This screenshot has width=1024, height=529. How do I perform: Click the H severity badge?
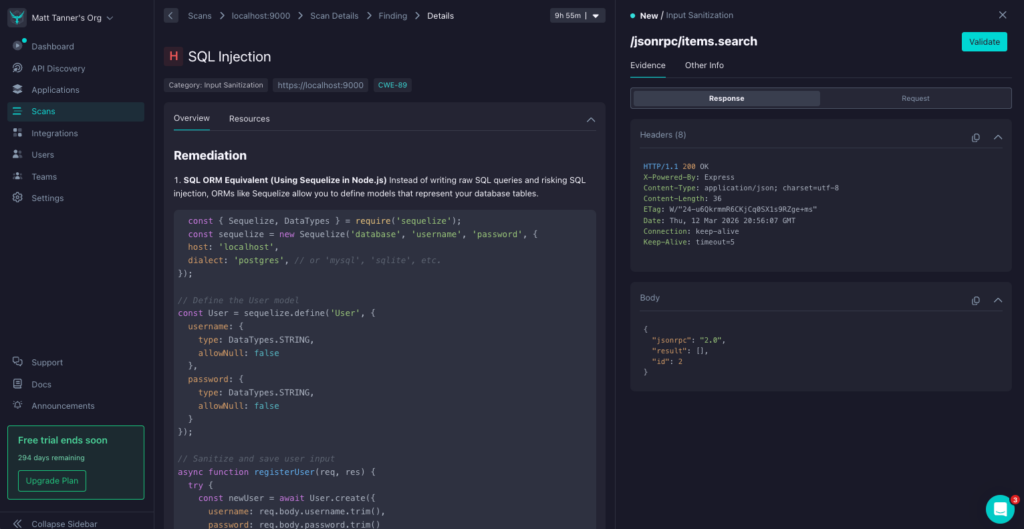[x=173, y=57]
